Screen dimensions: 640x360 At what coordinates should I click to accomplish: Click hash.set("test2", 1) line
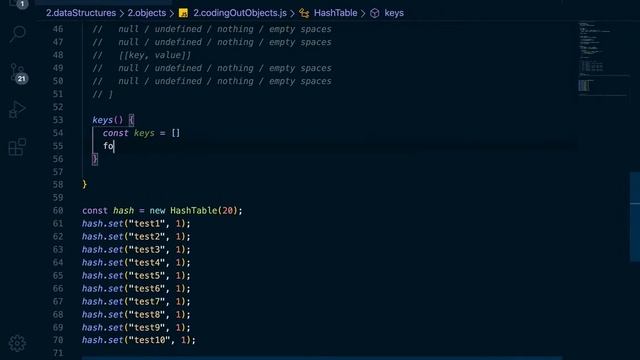[136, 237]
